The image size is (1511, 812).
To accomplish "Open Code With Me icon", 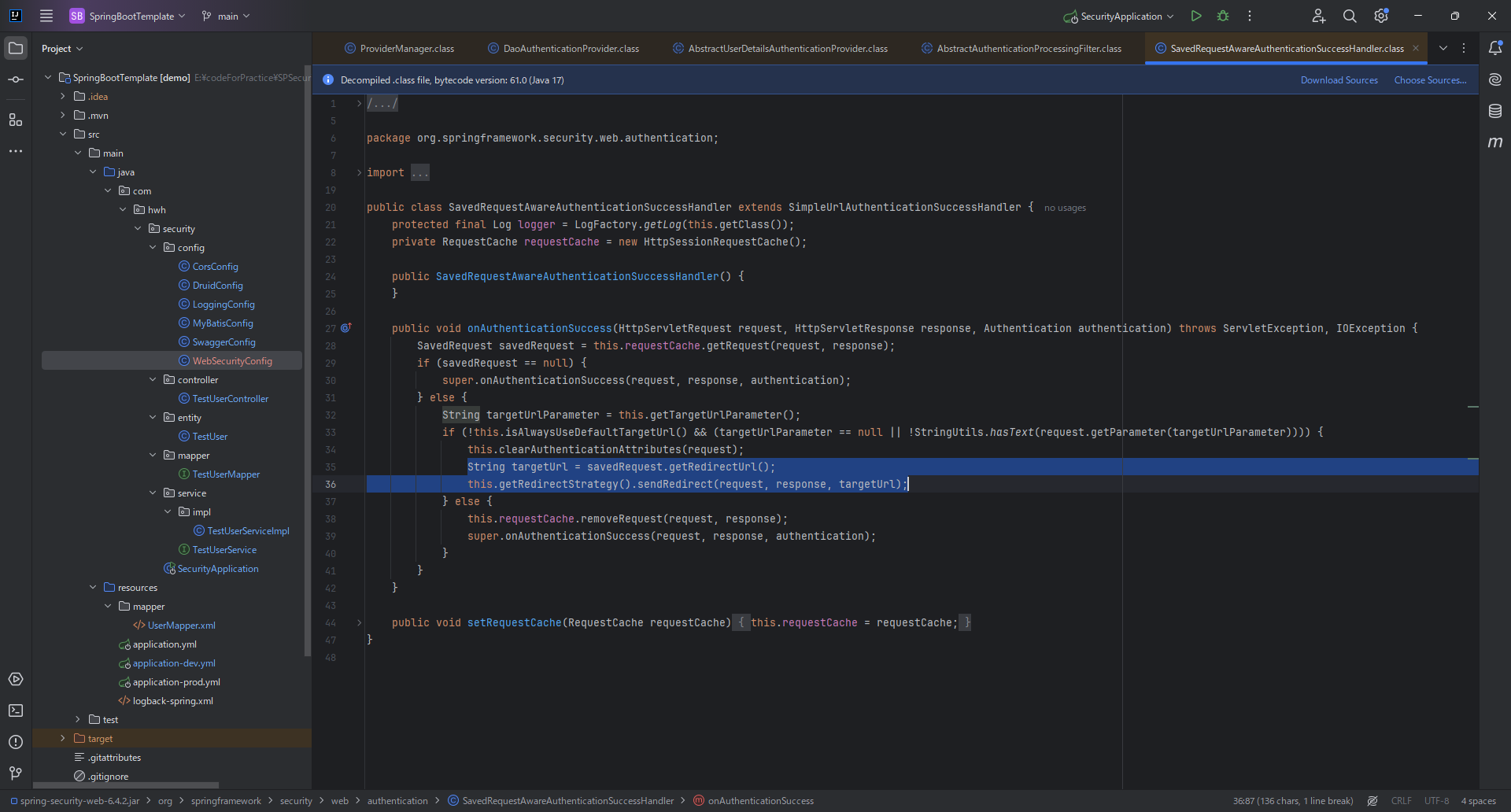I will click(1319, 16).
